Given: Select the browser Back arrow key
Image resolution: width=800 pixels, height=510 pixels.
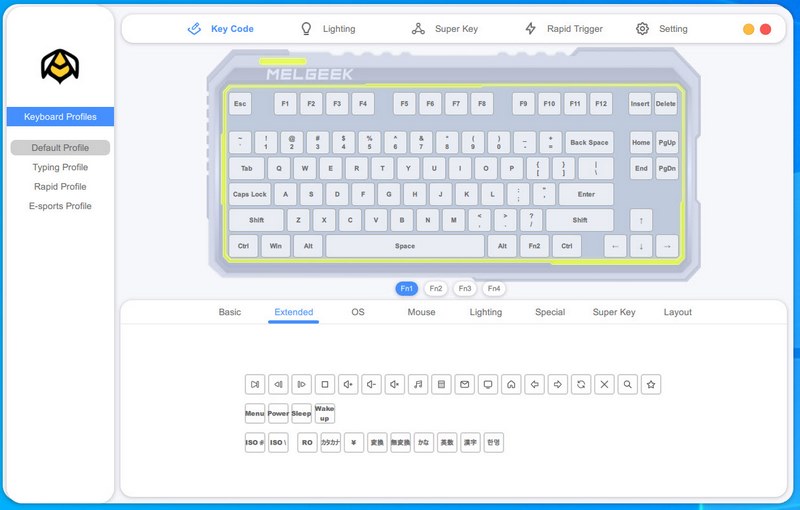Looking at the screenshot, I should (x=534, y=385).
